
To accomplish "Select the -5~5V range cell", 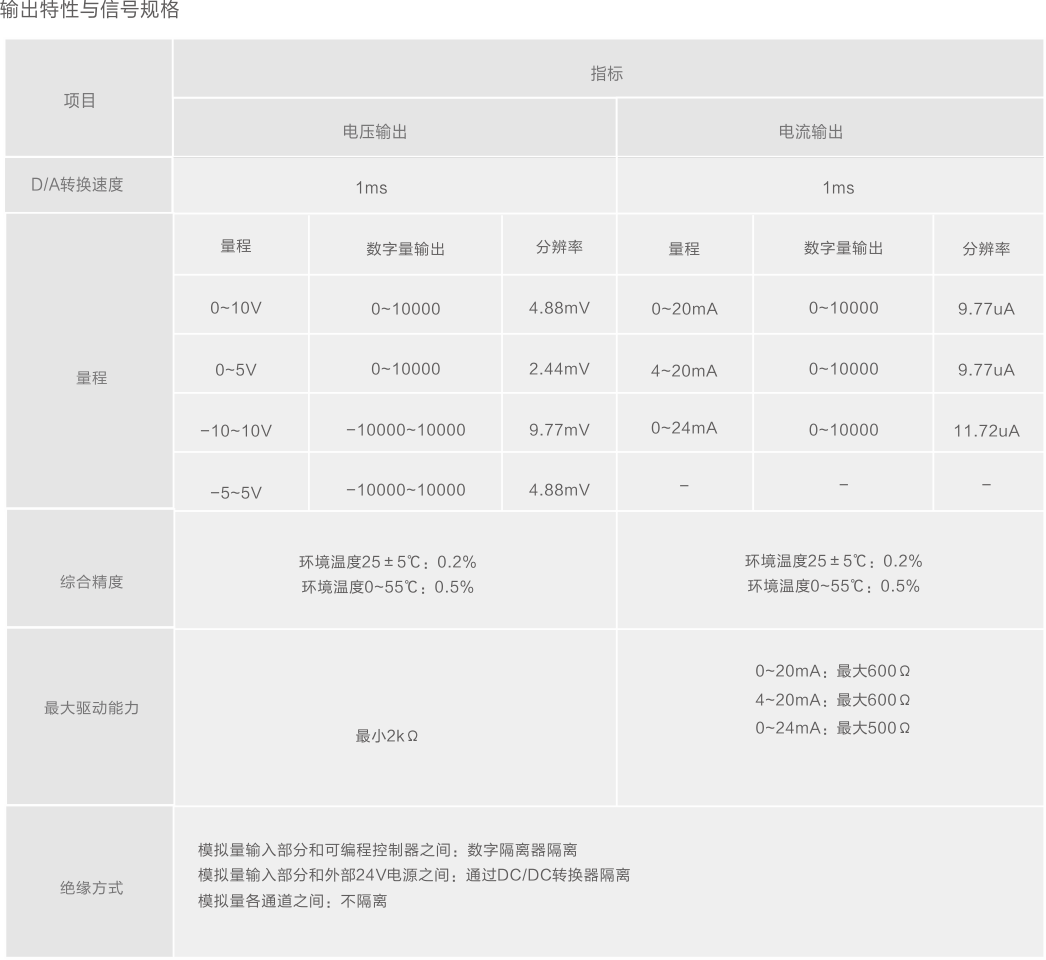I will coord(236,492).
